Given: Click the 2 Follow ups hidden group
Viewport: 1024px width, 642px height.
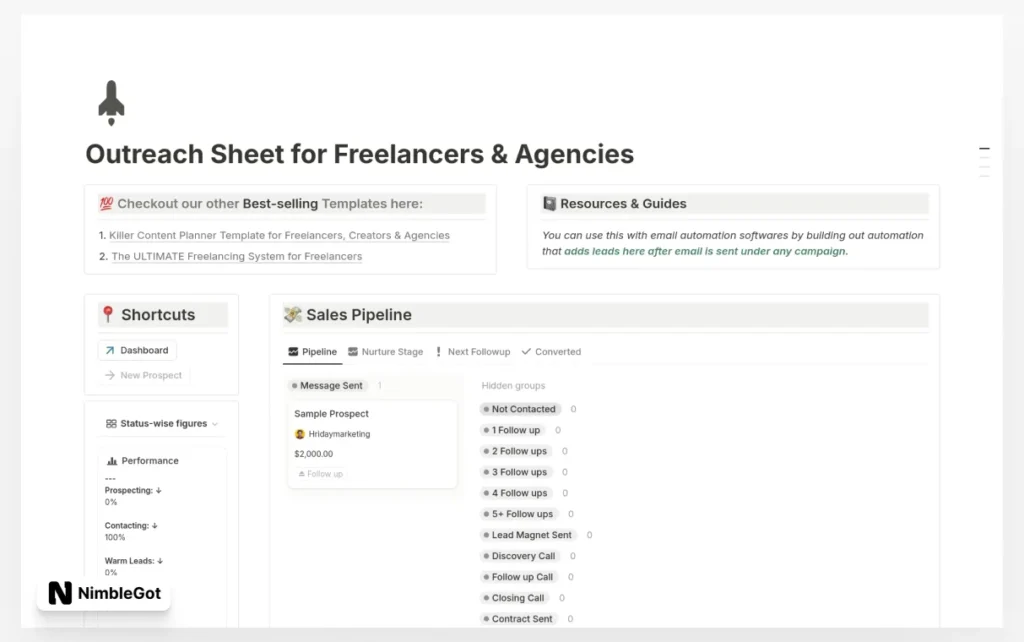Looking at the screenshot, I should [516, 451].
